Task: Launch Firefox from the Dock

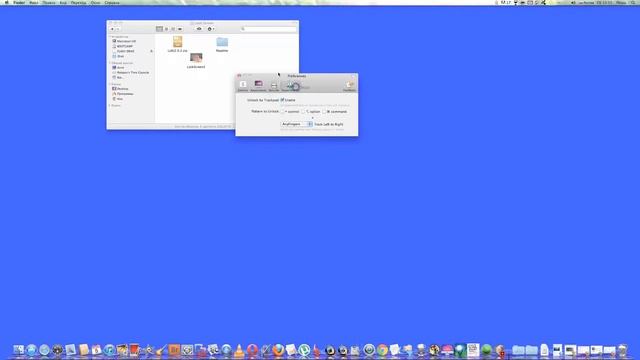Action: [278, 350]
